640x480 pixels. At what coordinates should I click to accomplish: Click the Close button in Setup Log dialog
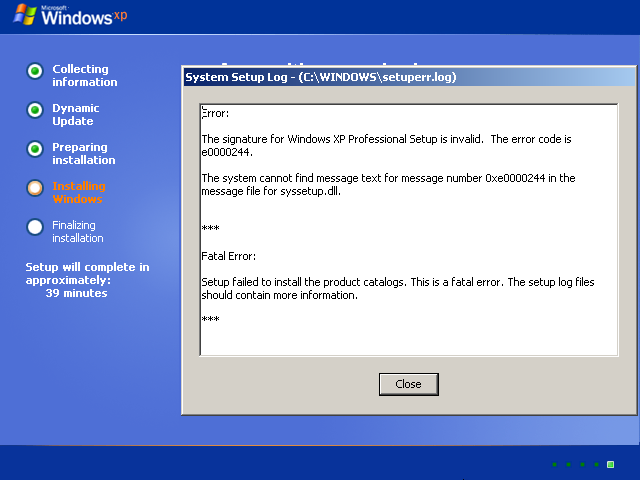409,384
